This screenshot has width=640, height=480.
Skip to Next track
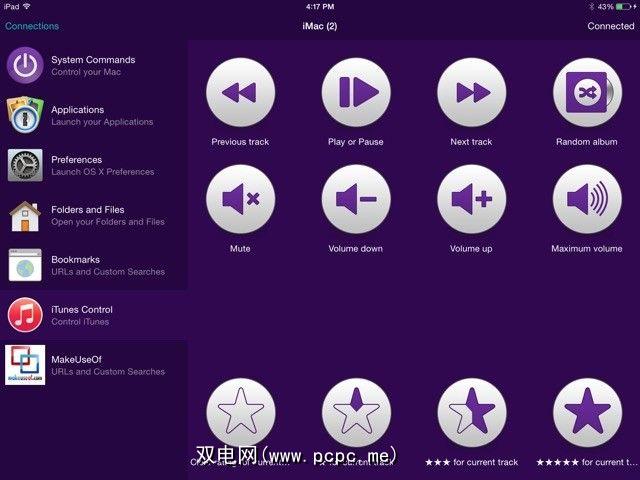[471, 92]
